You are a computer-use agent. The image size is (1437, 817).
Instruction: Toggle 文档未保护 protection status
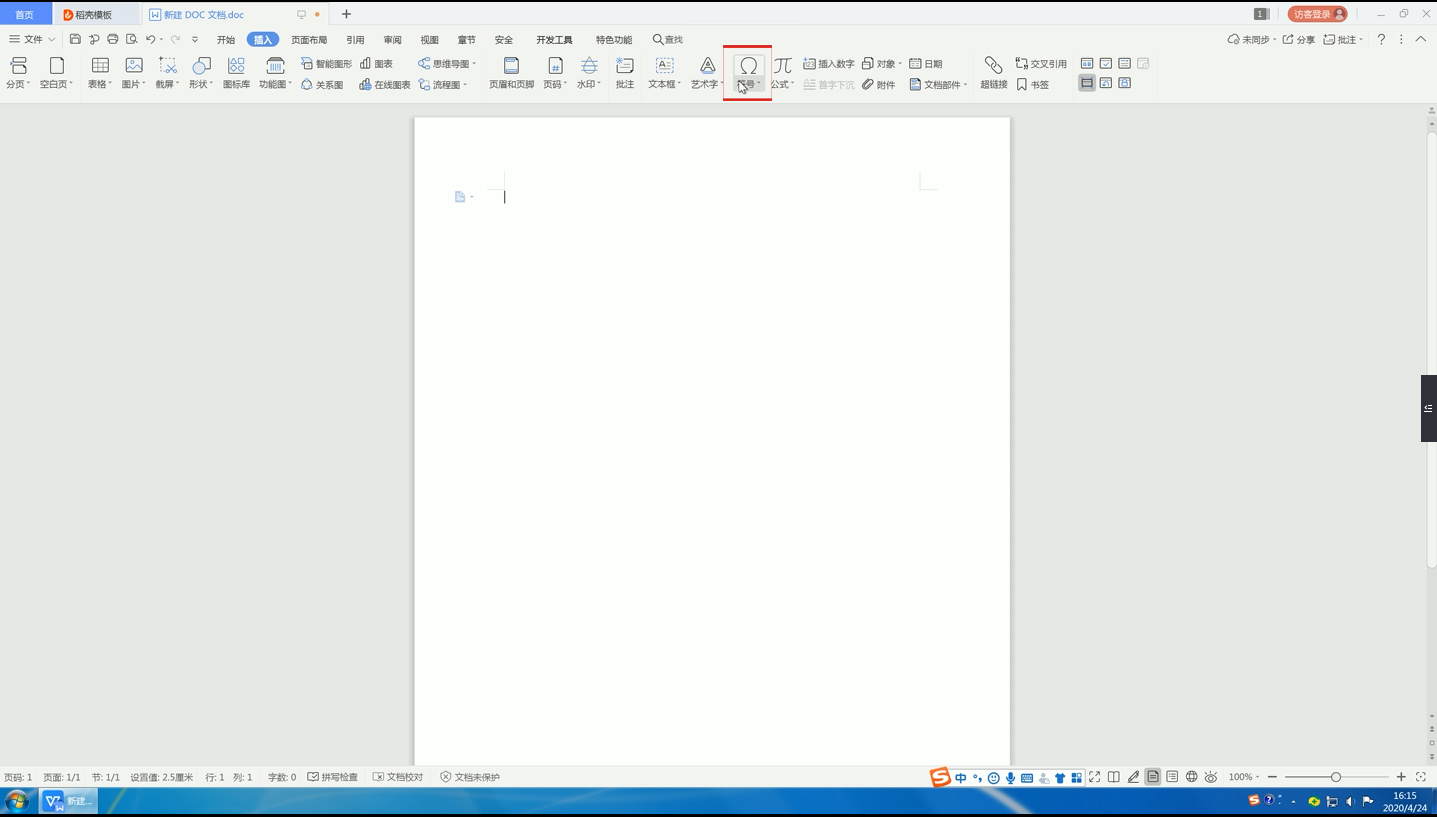pyautogui.click(x=470, y=777)
